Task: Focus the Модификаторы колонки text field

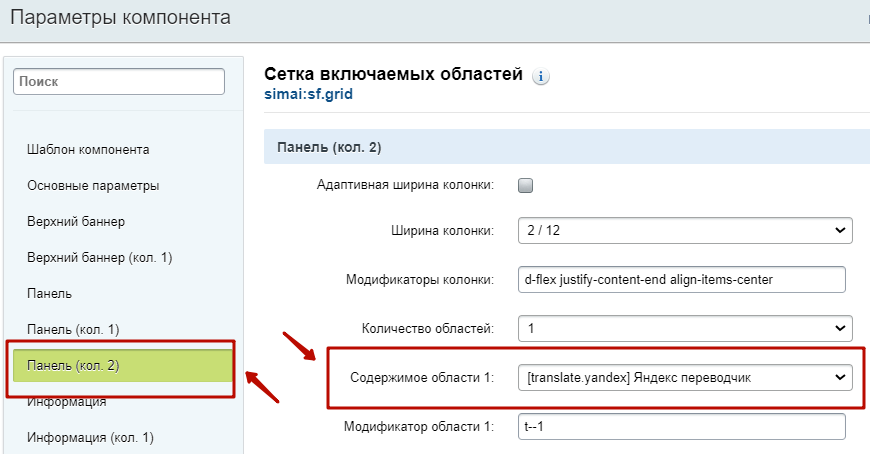Action: pos(681,279)
